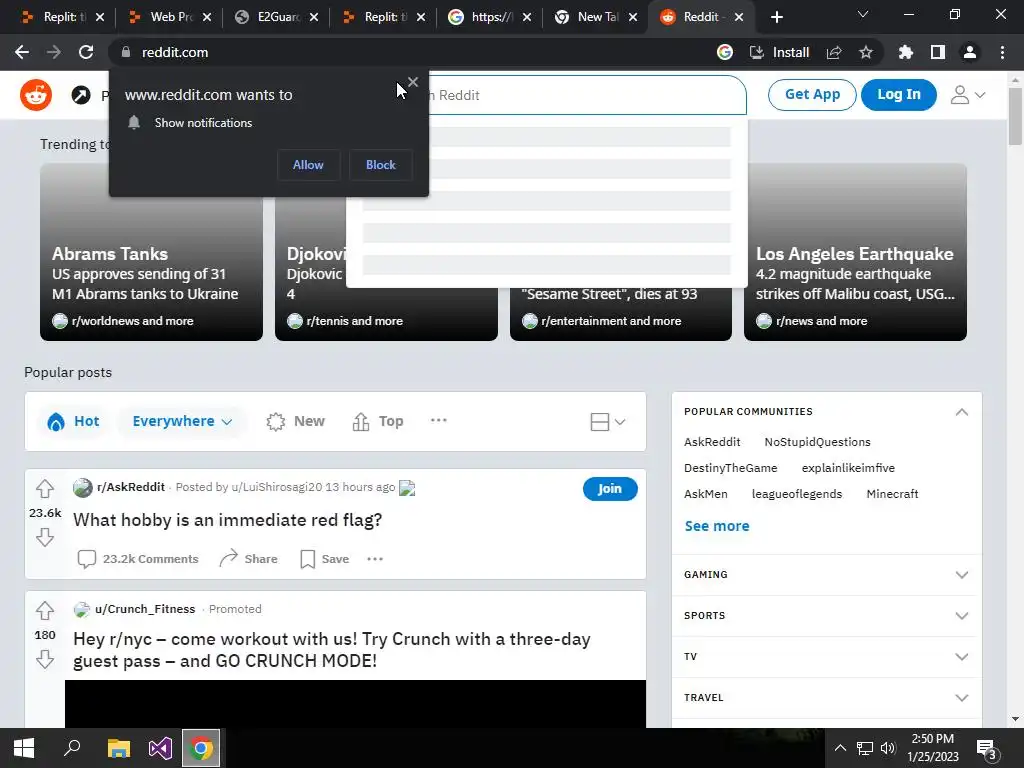Open the user account dropdown menu
Image resolution: width=1024 pixels, height=768 pixels.
coord(967,95)
